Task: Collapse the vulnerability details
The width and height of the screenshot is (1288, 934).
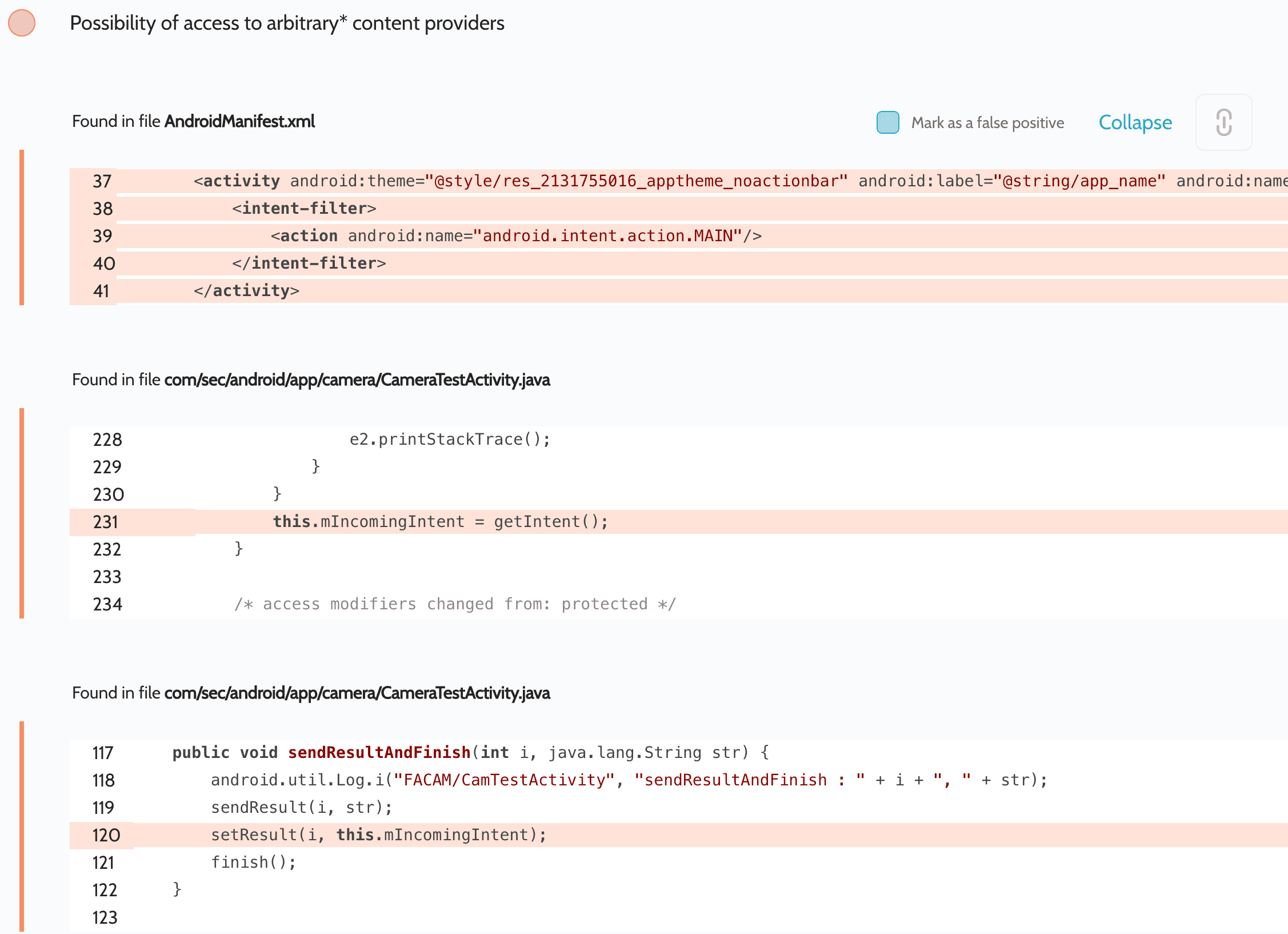Action: pos(1135,122)
